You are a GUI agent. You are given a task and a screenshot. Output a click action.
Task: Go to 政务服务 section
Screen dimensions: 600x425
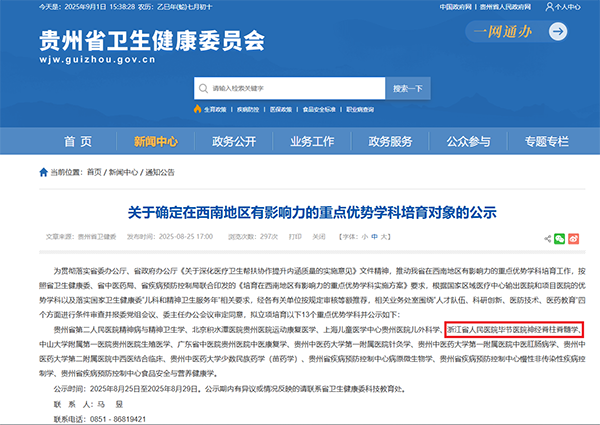point(390,141)
